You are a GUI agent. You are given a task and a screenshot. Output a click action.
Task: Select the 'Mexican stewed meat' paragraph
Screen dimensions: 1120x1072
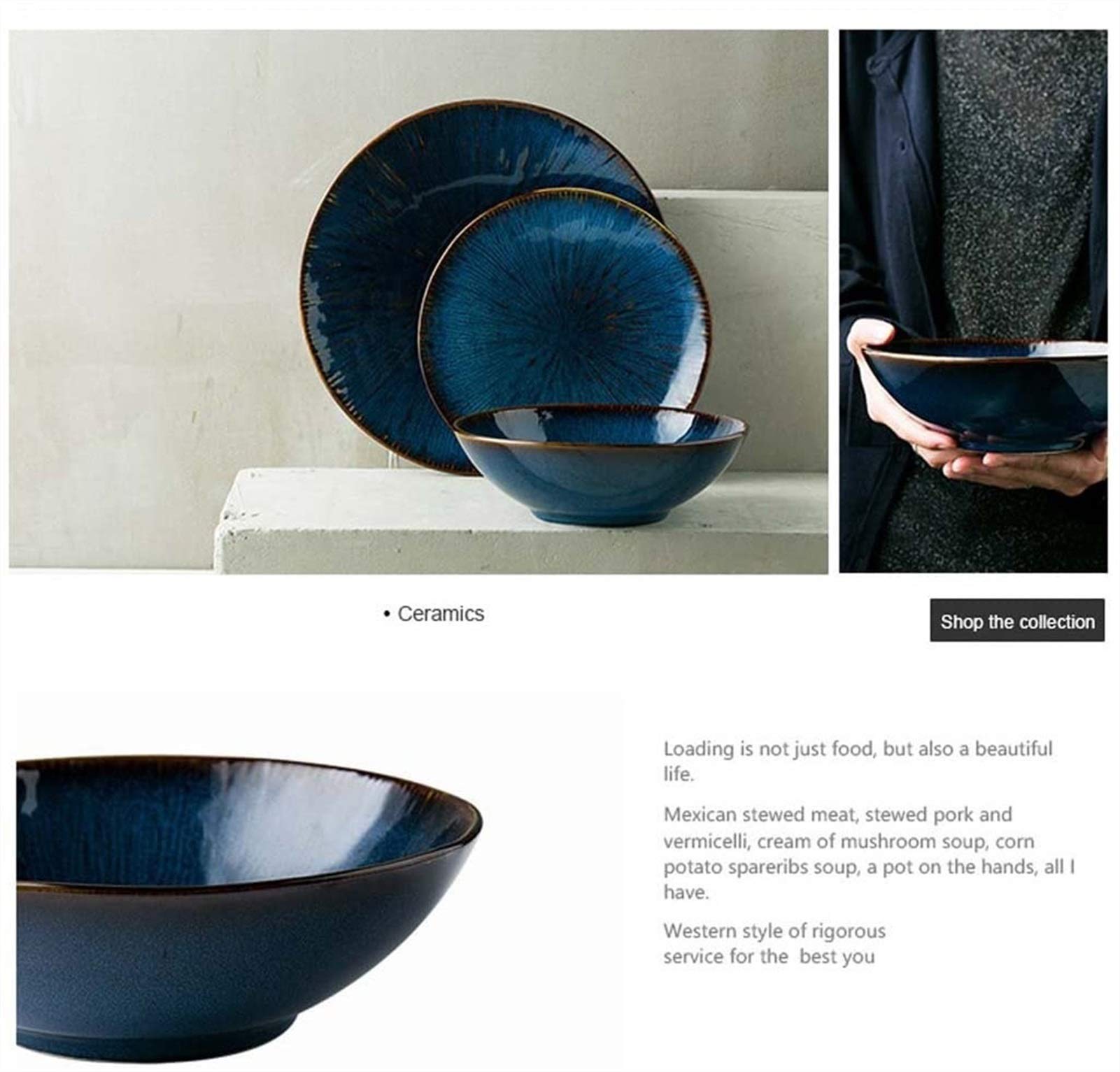coord(869,853)
